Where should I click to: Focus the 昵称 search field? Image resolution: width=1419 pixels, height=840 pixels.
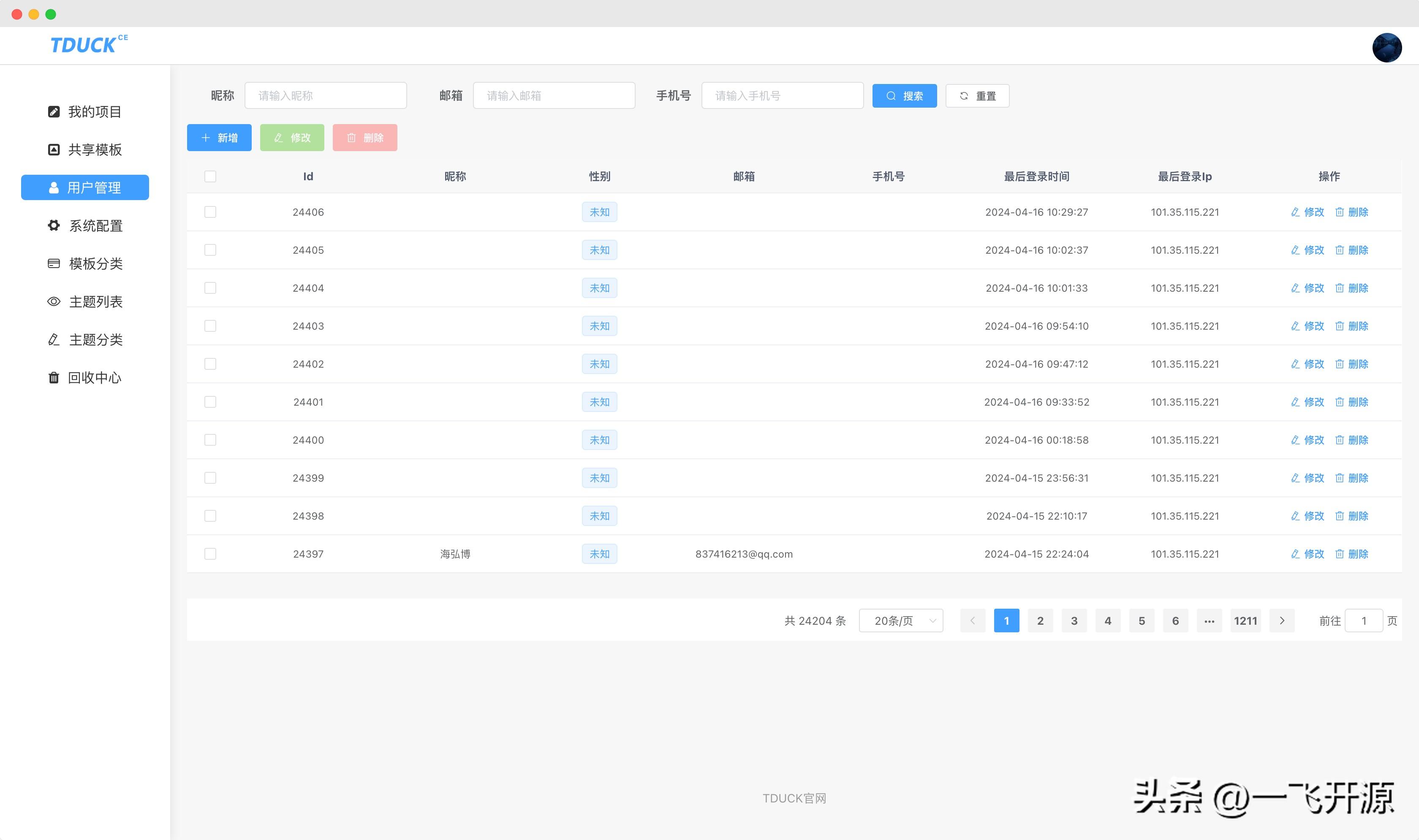pos(326,96)
